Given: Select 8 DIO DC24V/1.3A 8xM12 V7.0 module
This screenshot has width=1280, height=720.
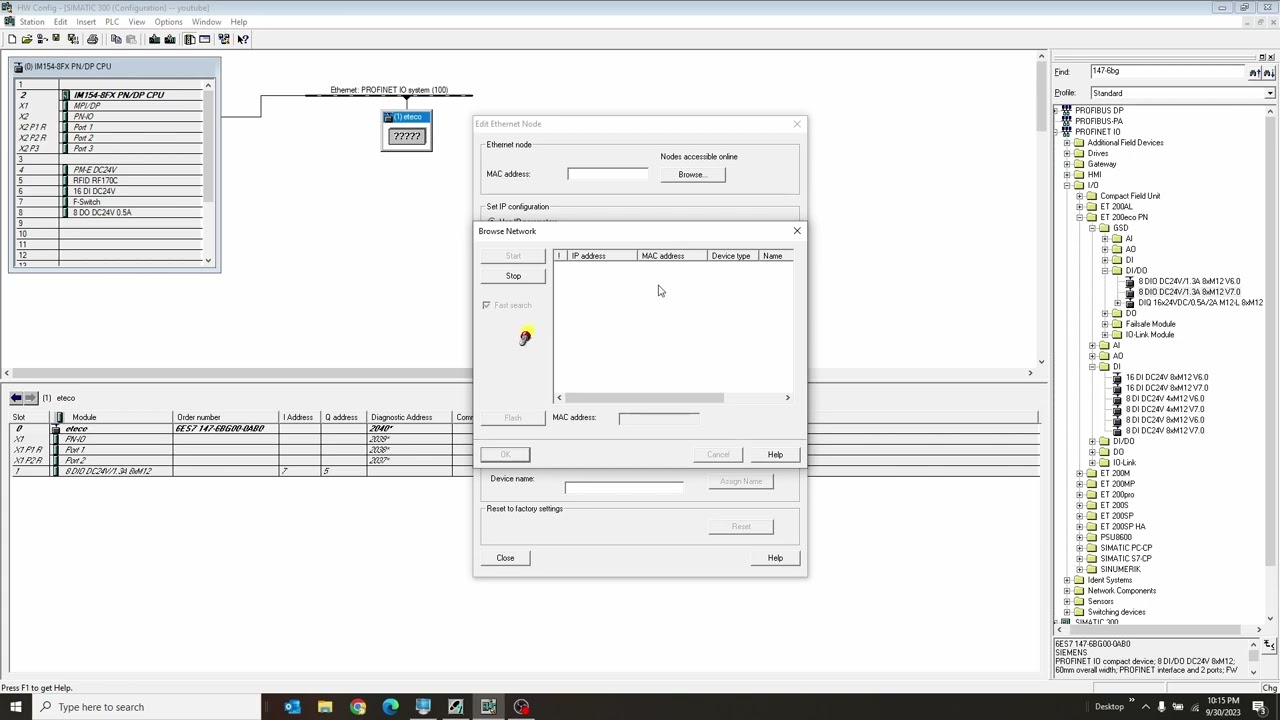Looking at the screenshot, I should point(1189,292).
